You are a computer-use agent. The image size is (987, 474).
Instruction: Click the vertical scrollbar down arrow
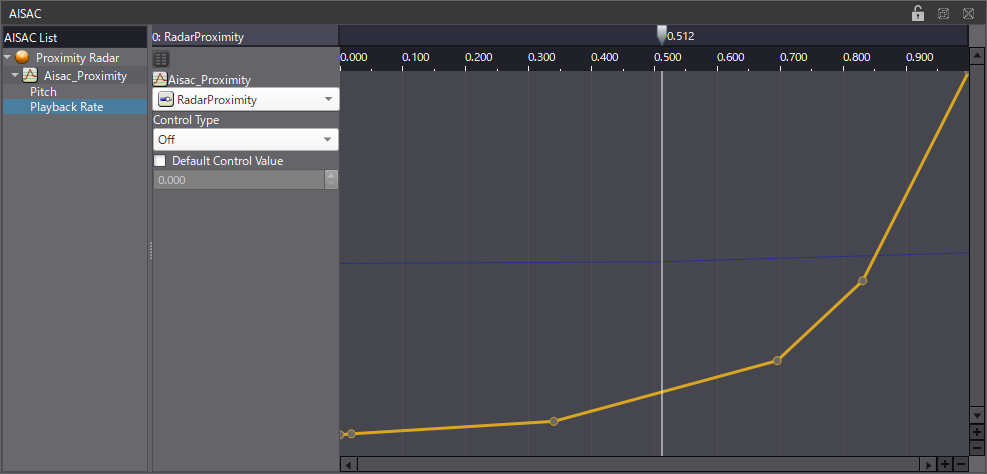[976, 415]
